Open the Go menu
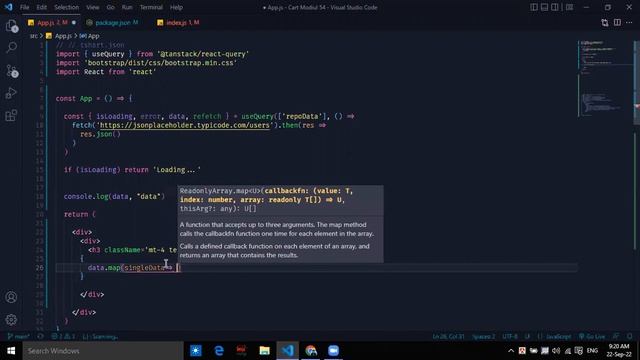 pos(111,7)
